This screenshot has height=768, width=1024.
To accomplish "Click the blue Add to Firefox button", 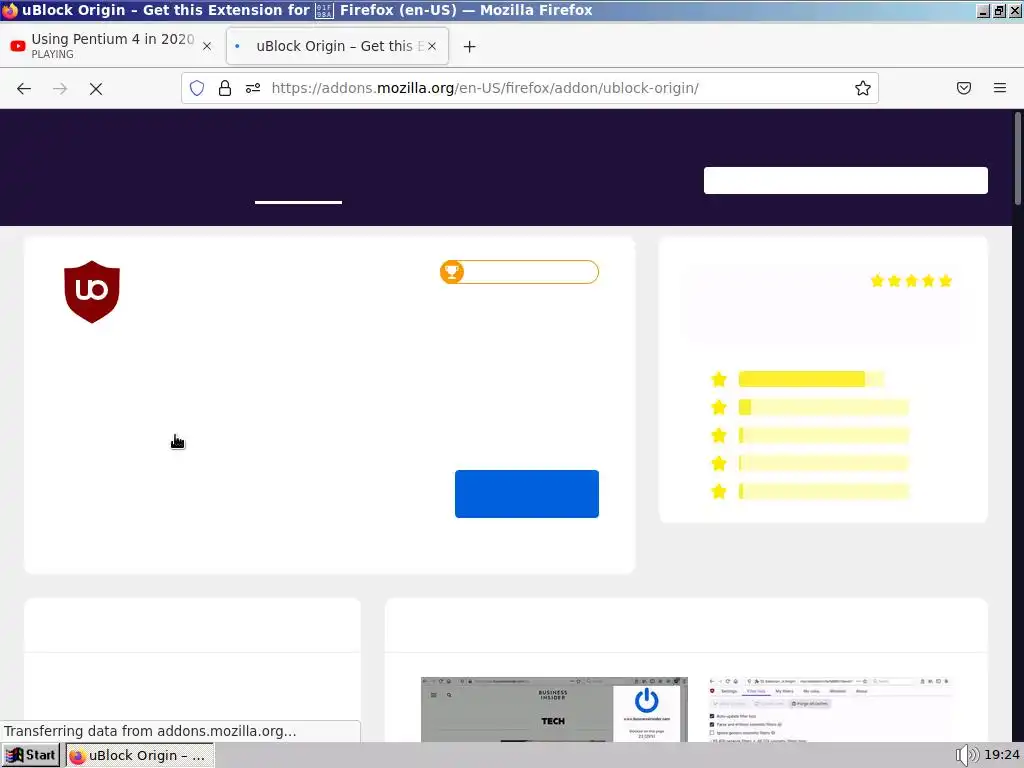I will (527, 494).
